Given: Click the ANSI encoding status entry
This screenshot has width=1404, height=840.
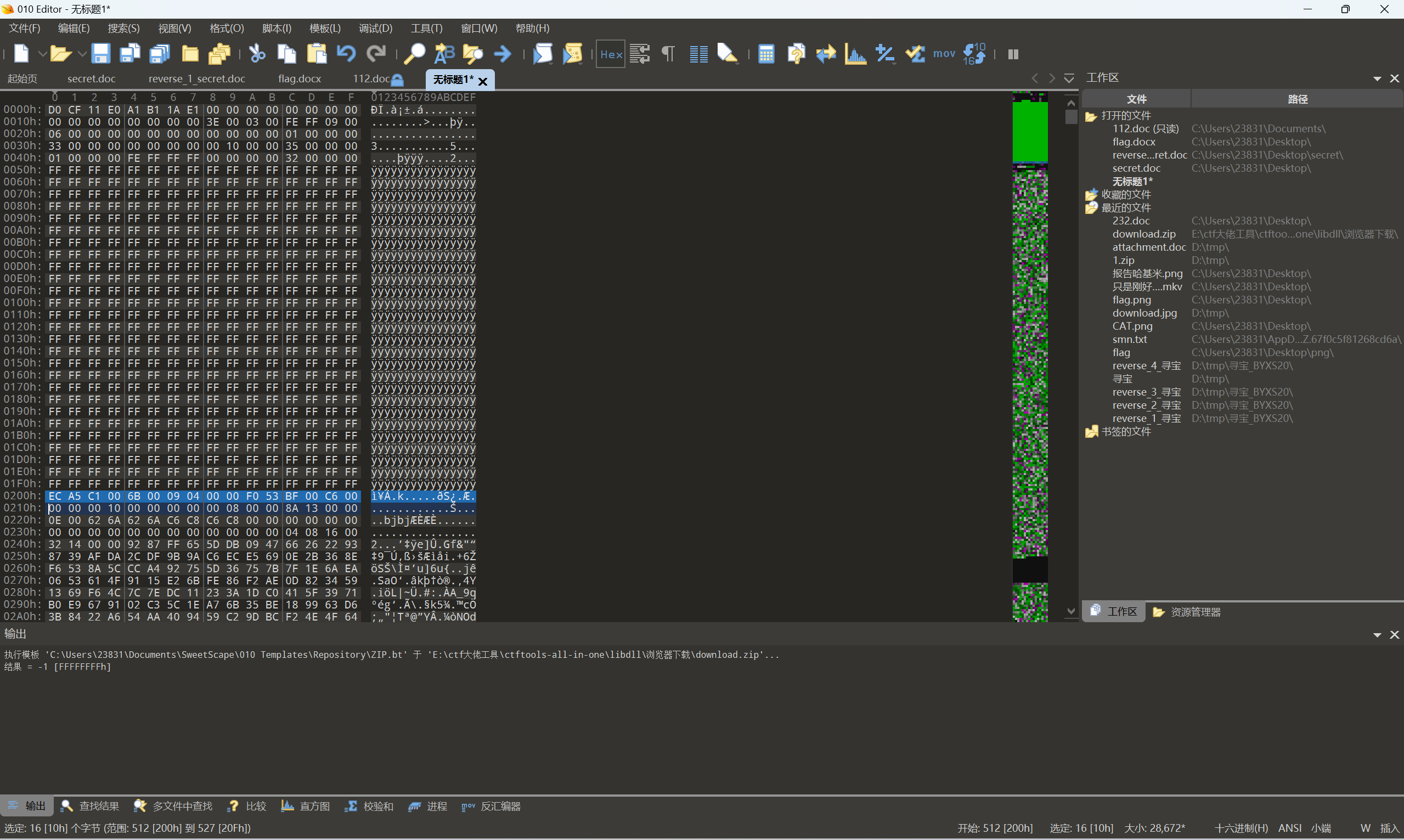Looking at the screenshot, I should [1290, 828].
